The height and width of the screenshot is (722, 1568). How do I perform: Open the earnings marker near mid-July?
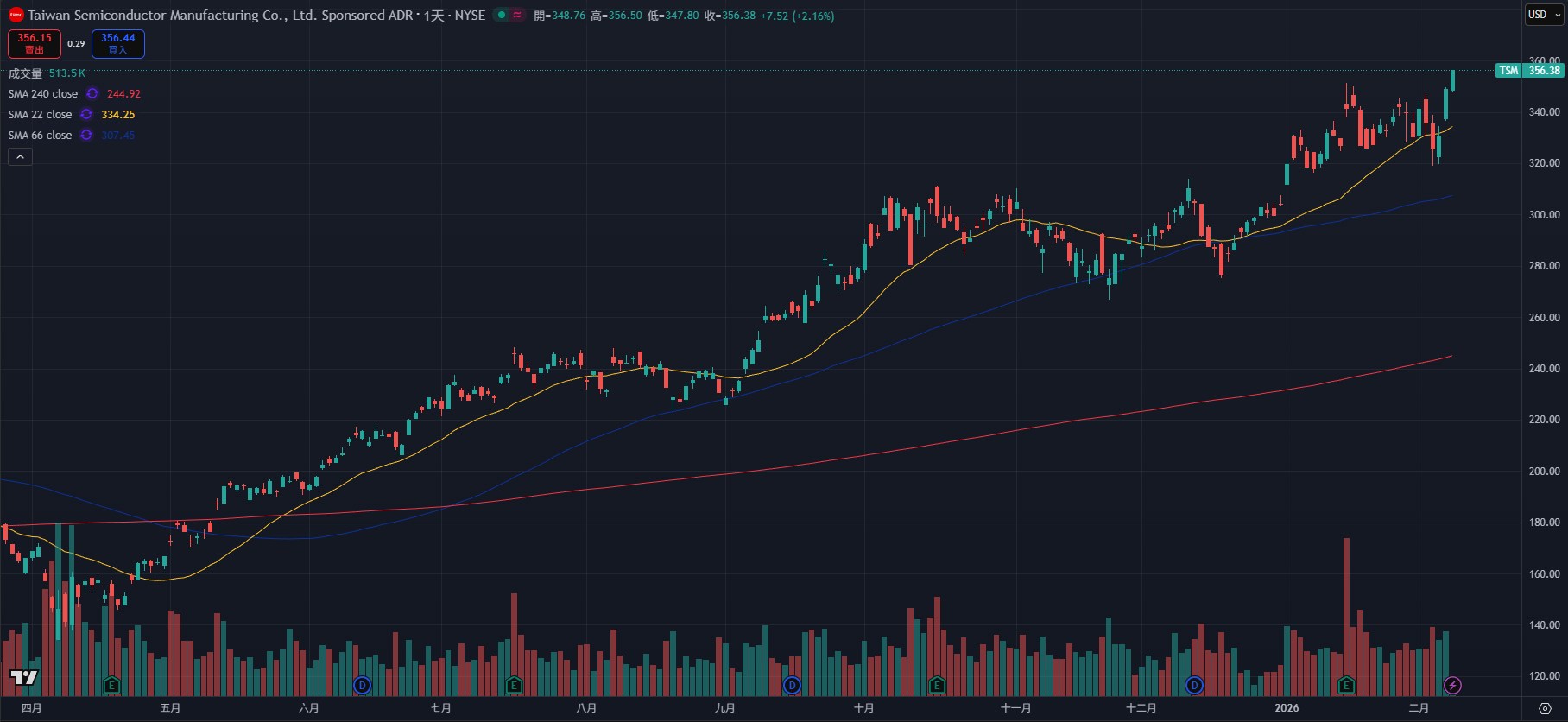tap(514, 686)
